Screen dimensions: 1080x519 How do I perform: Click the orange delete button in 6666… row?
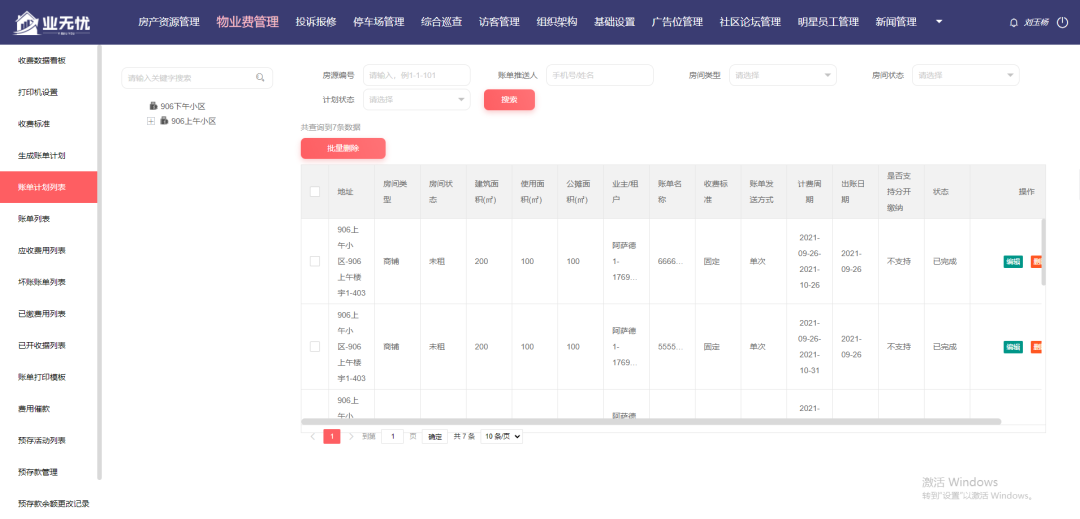[x=1036, y=262]
